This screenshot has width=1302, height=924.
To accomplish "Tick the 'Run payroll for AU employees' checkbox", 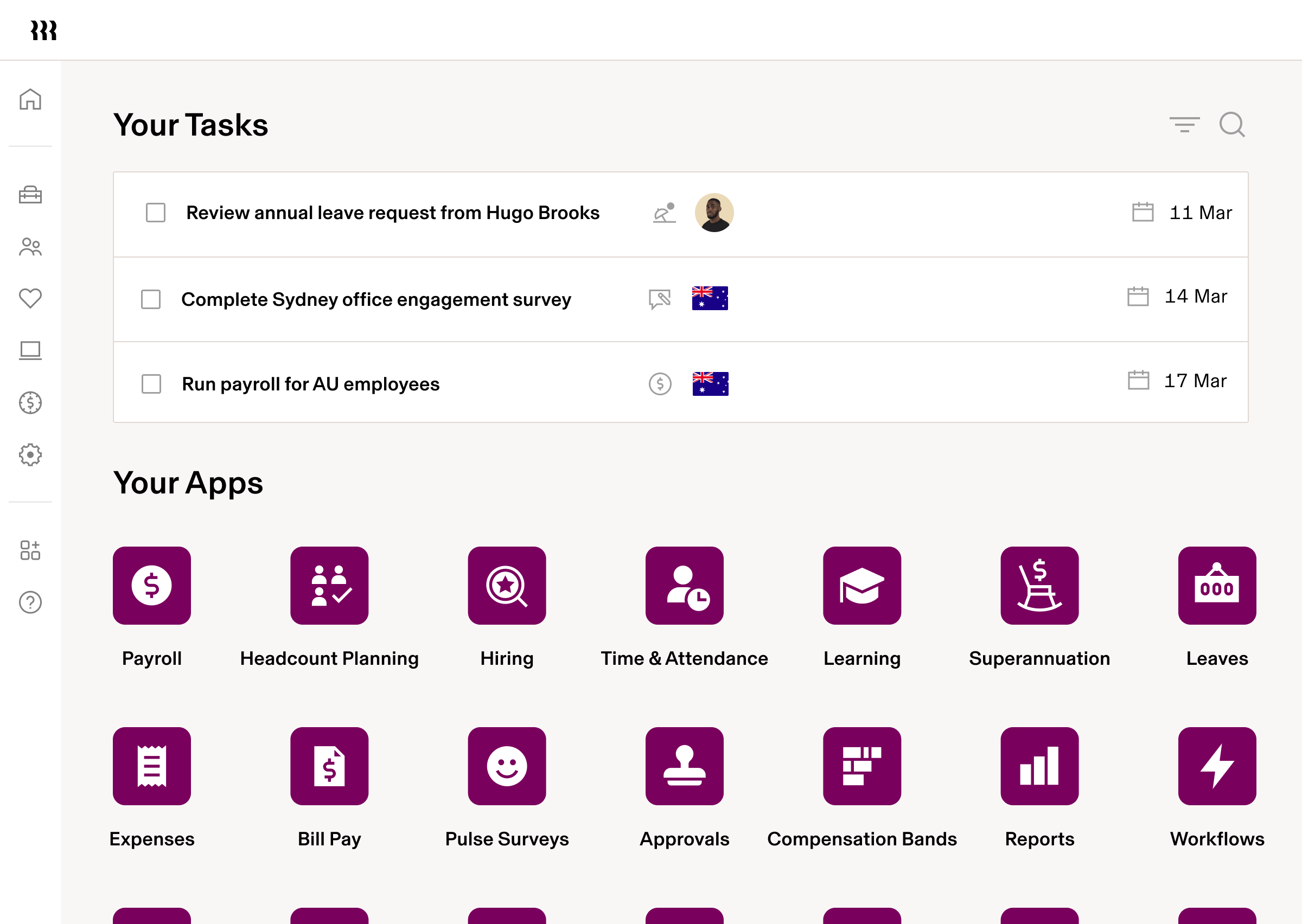I will pos(150,384).
